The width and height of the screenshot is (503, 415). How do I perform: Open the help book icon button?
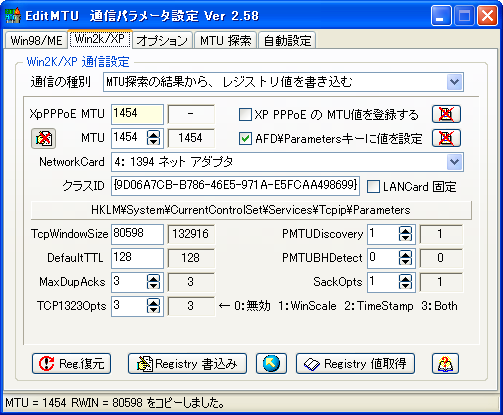coord(445,364)
